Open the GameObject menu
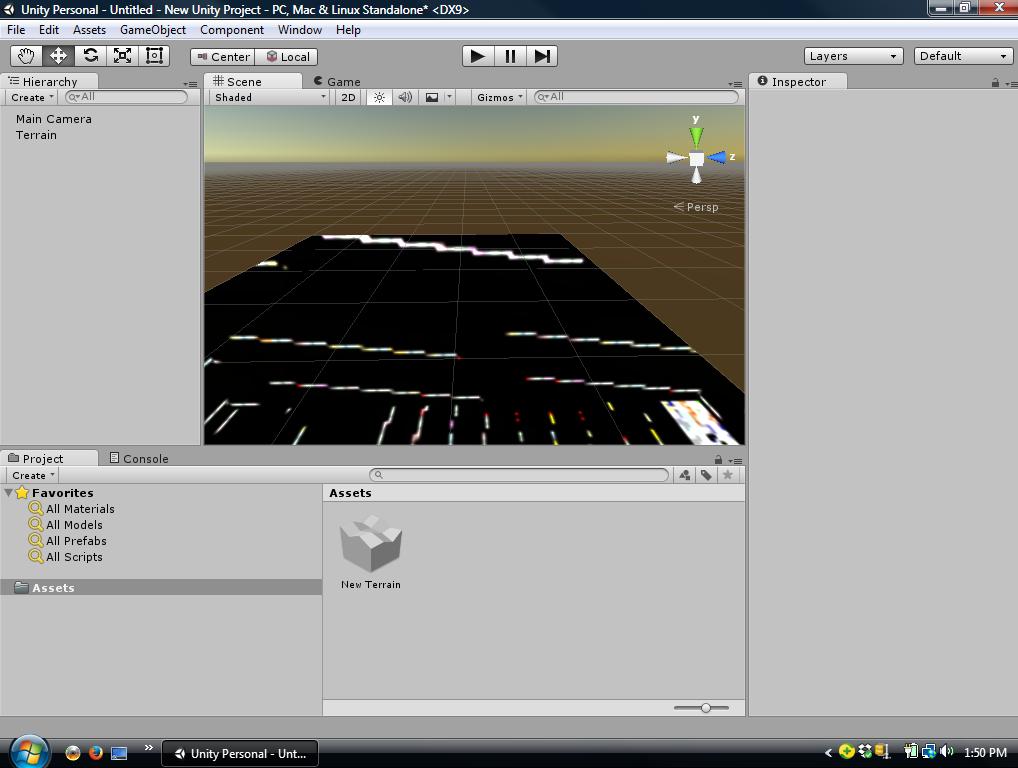 point(152,30)
